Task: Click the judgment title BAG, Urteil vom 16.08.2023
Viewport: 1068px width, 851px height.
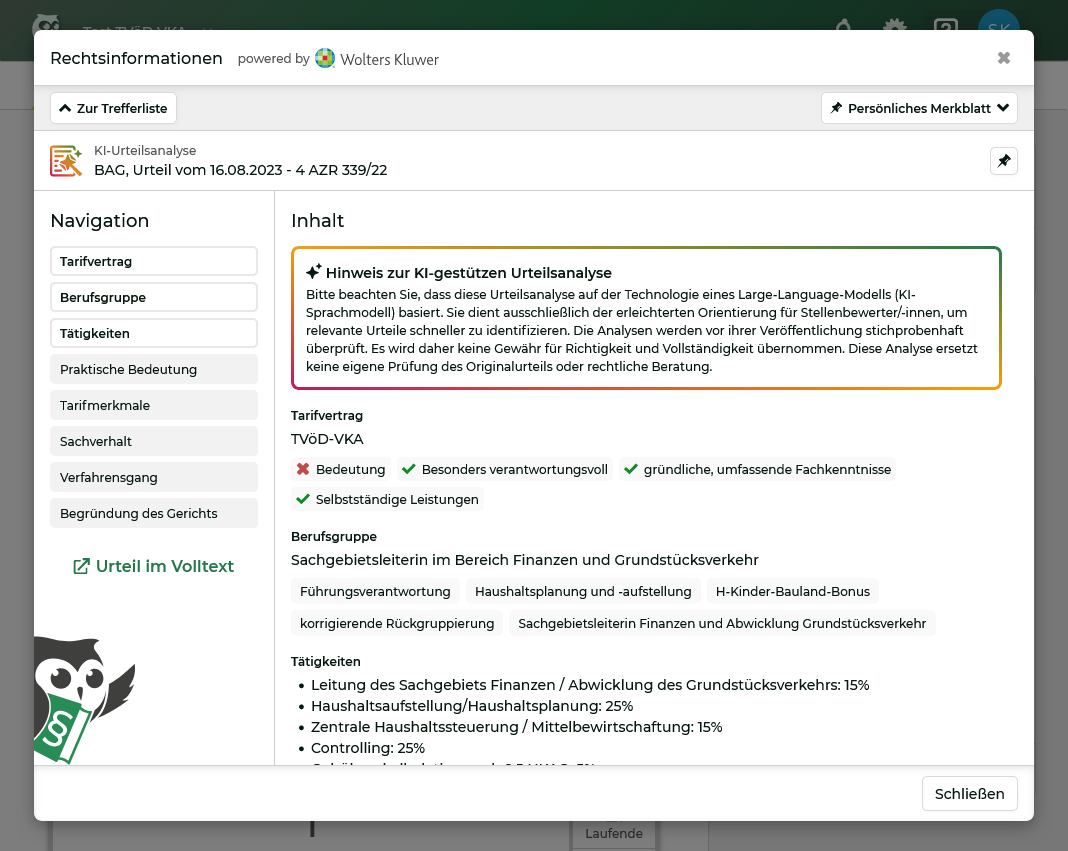Action: (240, 170)
